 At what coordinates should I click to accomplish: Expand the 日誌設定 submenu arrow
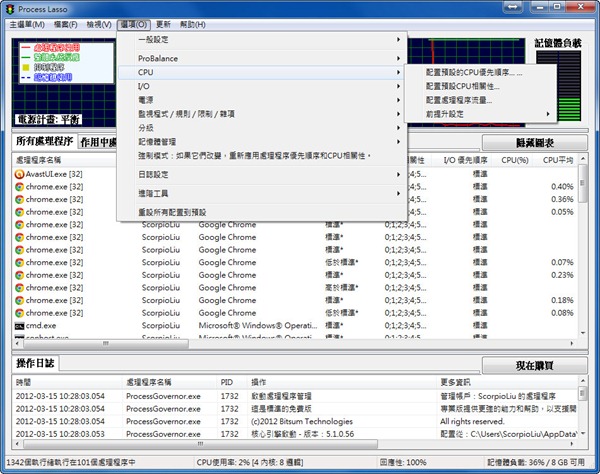point(398,174)
